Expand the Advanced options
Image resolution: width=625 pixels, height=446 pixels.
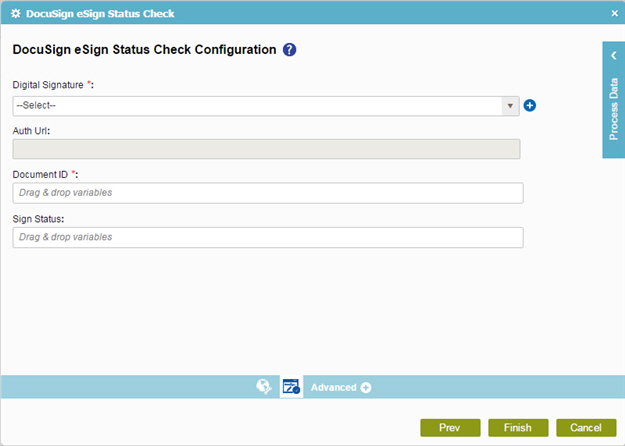point(341,387)
